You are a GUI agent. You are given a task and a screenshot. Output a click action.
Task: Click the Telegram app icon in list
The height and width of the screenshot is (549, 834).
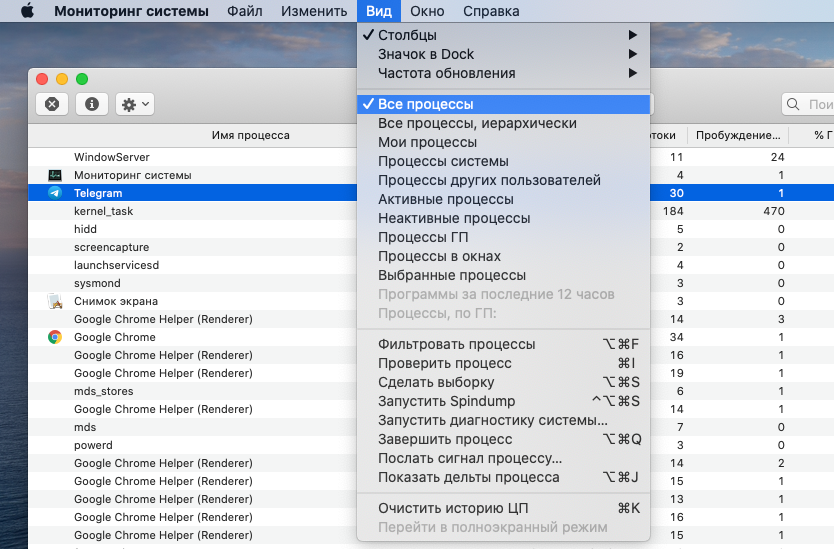pyautogui.click(x=55, y=193)
